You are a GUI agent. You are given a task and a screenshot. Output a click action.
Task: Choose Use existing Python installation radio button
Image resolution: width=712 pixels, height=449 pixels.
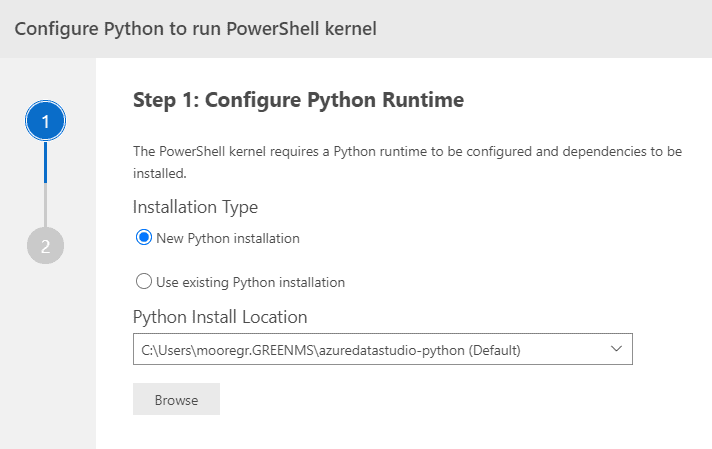pos(143,281)
